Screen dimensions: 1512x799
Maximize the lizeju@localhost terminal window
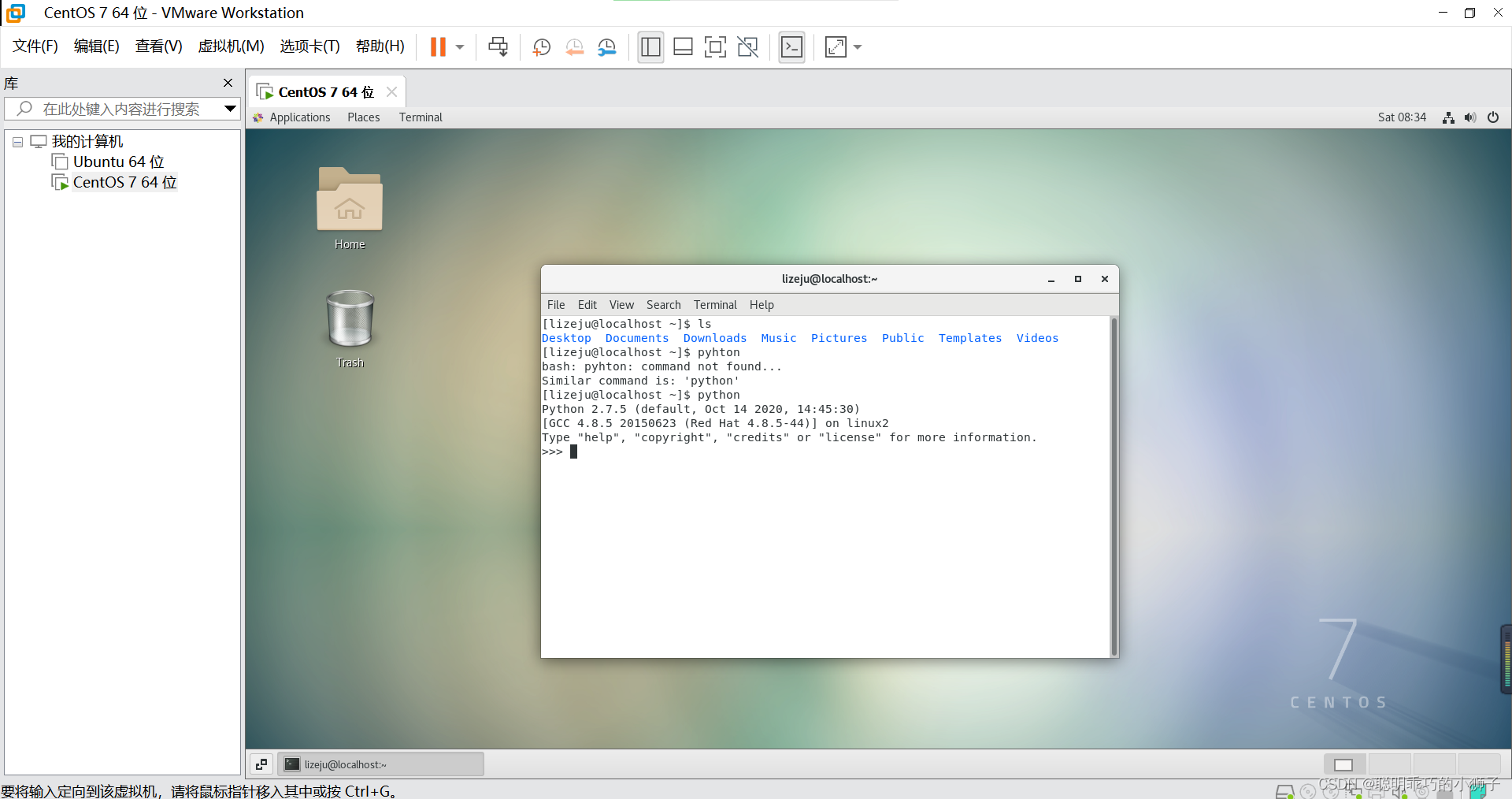click(x=1078, y=279)
